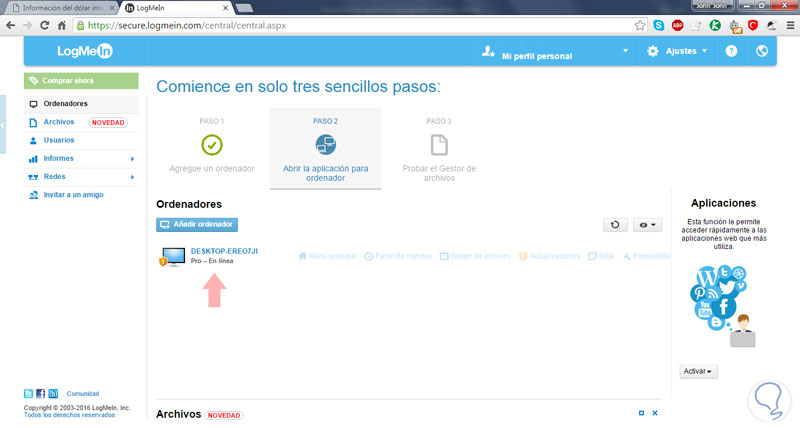Image resolution: width=800 pixels, height=428 pixels.
Task: Open the help question mark icon
Action: (731, 51)
